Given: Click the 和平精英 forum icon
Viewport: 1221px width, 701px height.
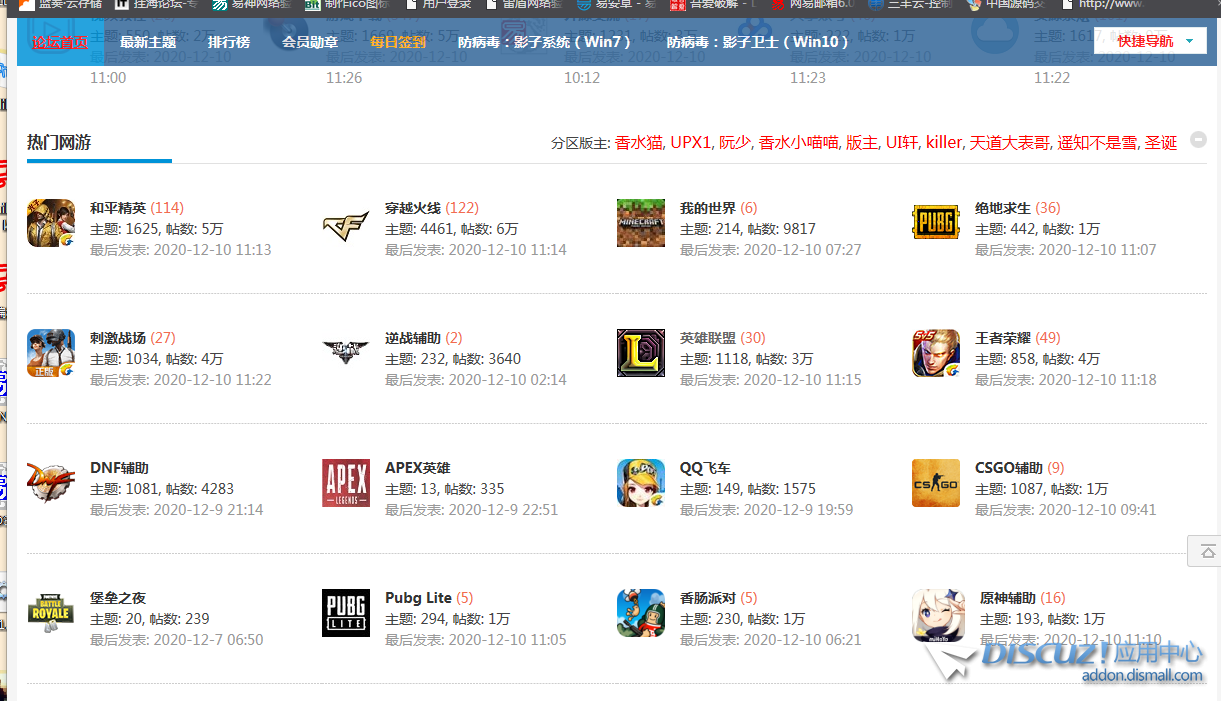Looking at the screenshot, I should [51, 223].
